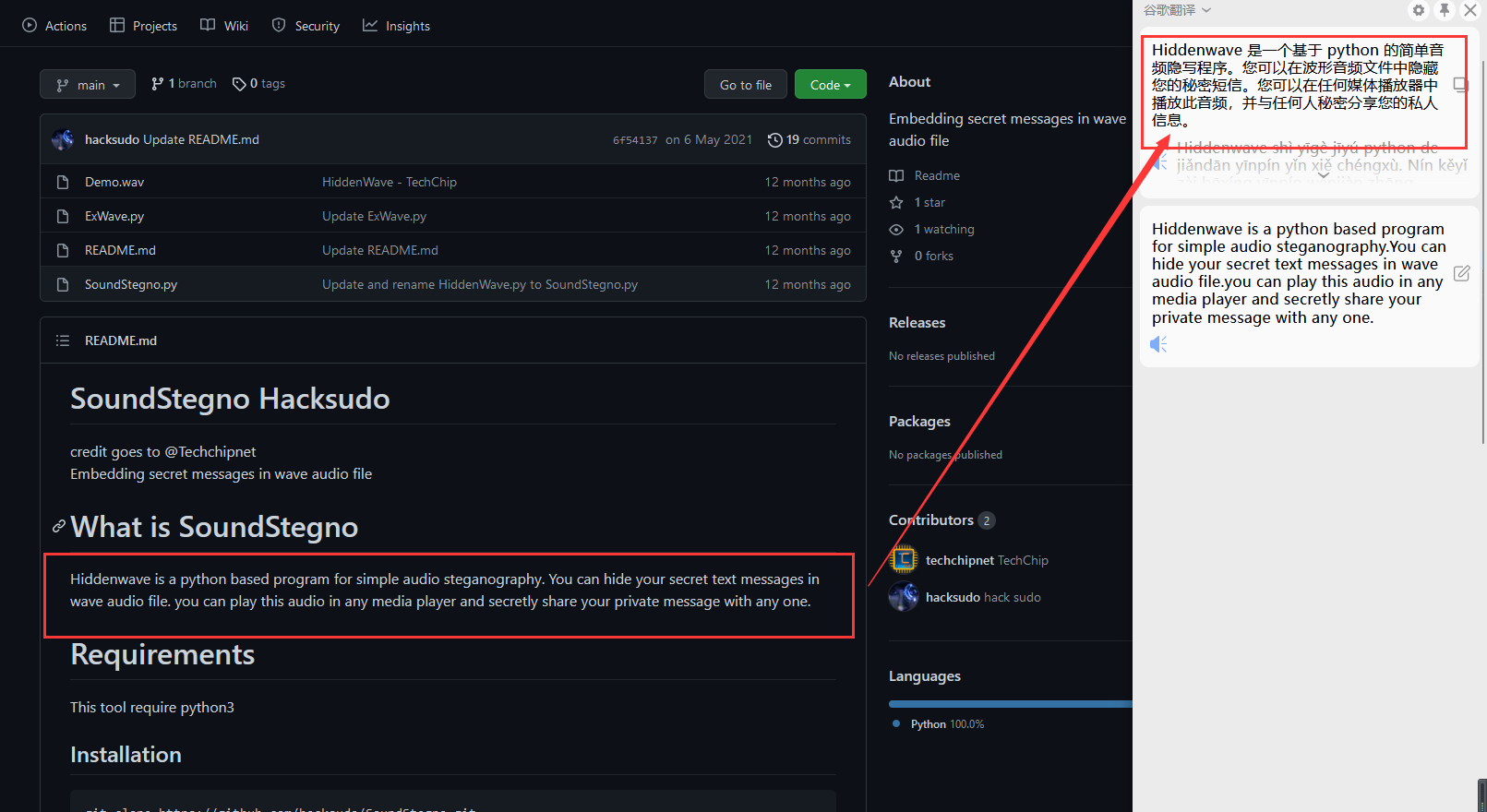Screen dimensions: 1487x812
Task: Click the eye icon beside 1 watching
Action: point(896,229)
